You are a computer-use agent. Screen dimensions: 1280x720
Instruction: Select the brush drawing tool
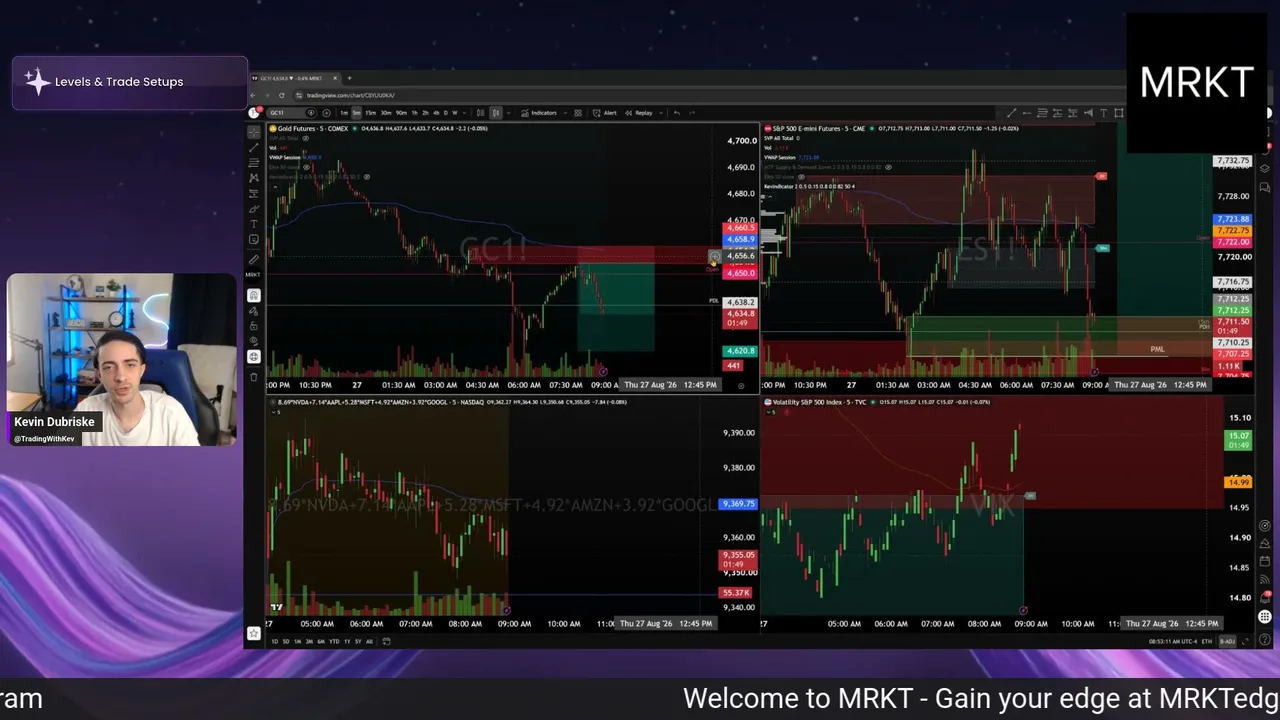click(x=254, y=208)
